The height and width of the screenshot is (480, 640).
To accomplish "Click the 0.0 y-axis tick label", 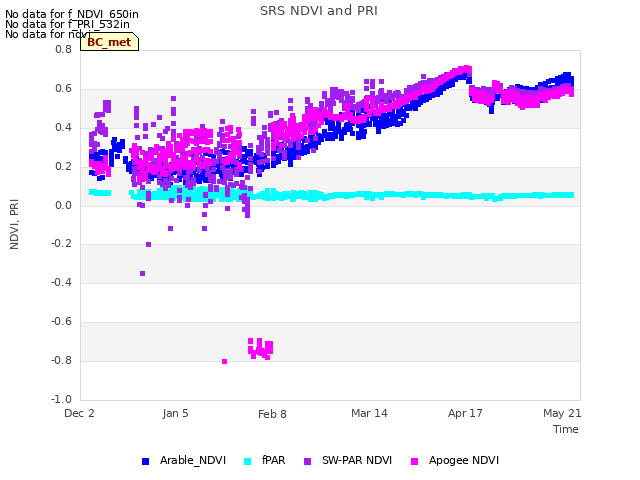I will point(63,205).
